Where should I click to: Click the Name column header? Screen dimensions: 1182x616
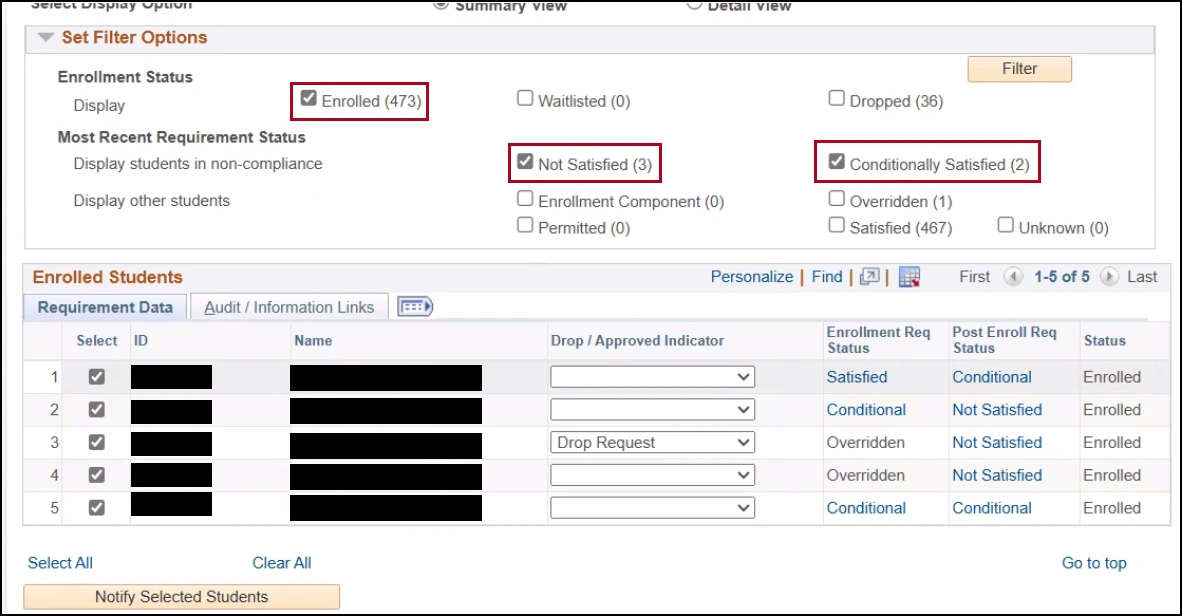click(313, 341)
